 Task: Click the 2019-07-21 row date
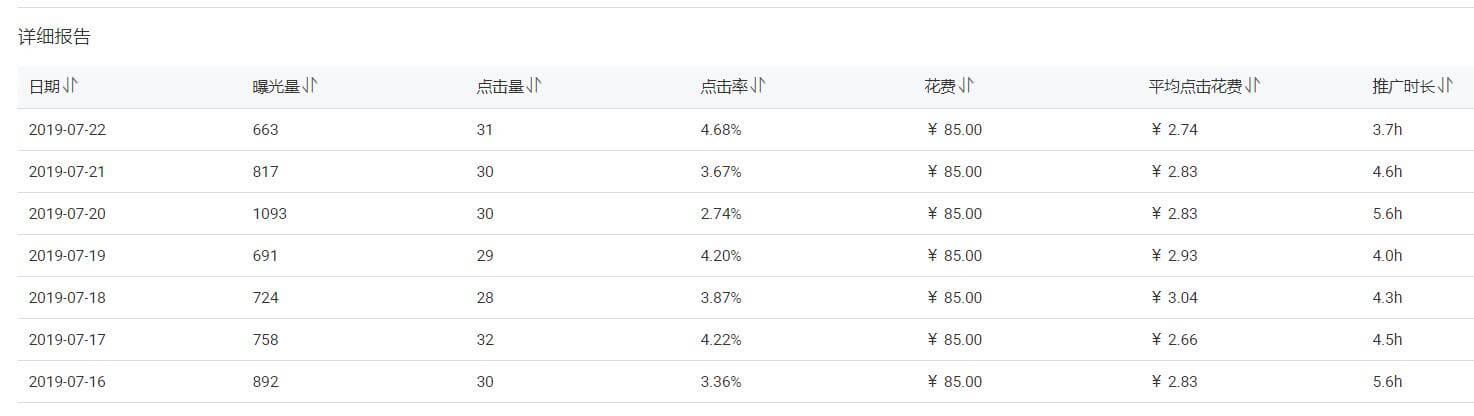pyautogui.click(x=66, y=172)
